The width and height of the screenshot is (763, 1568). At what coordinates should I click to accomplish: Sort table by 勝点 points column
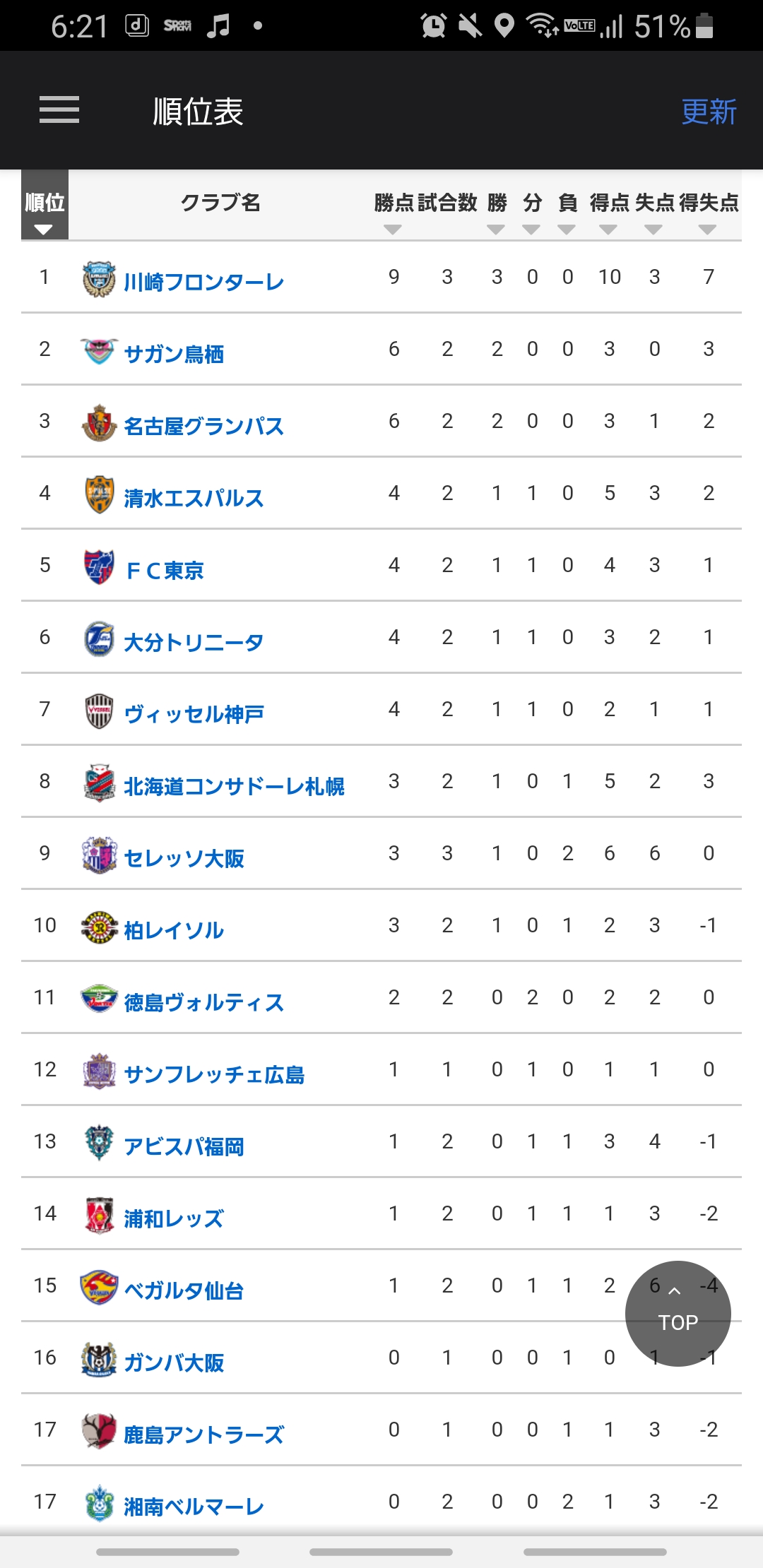click(393, 212)
